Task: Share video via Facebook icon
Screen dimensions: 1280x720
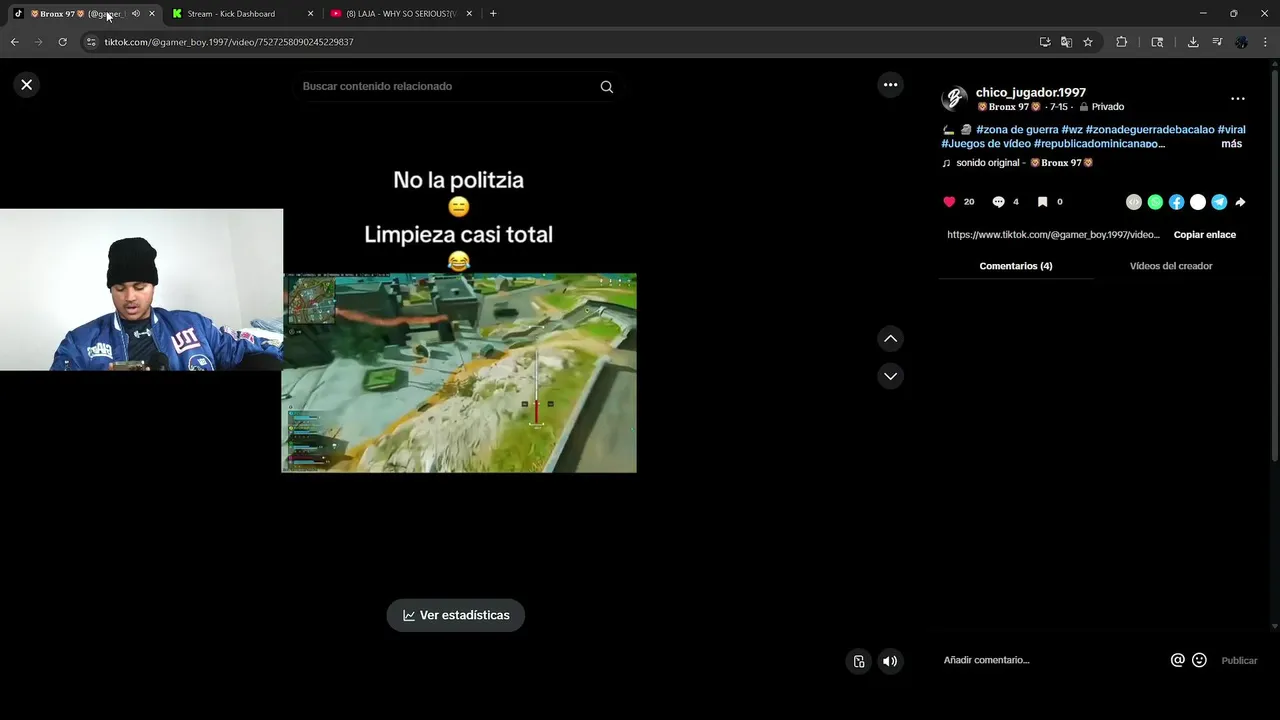Action: coord(1177,202)
